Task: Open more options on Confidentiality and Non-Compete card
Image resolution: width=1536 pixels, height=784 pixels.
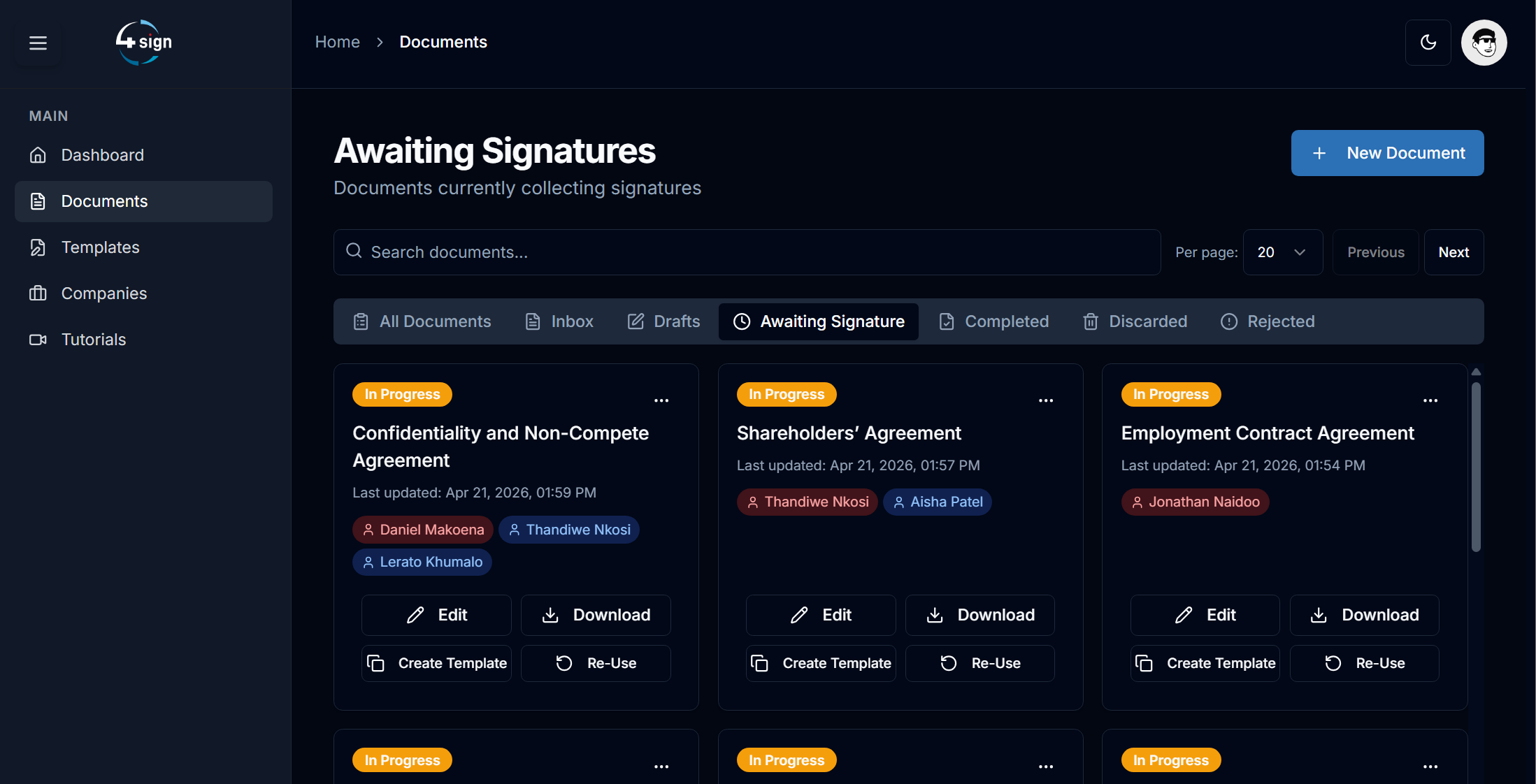Action: 661,400
